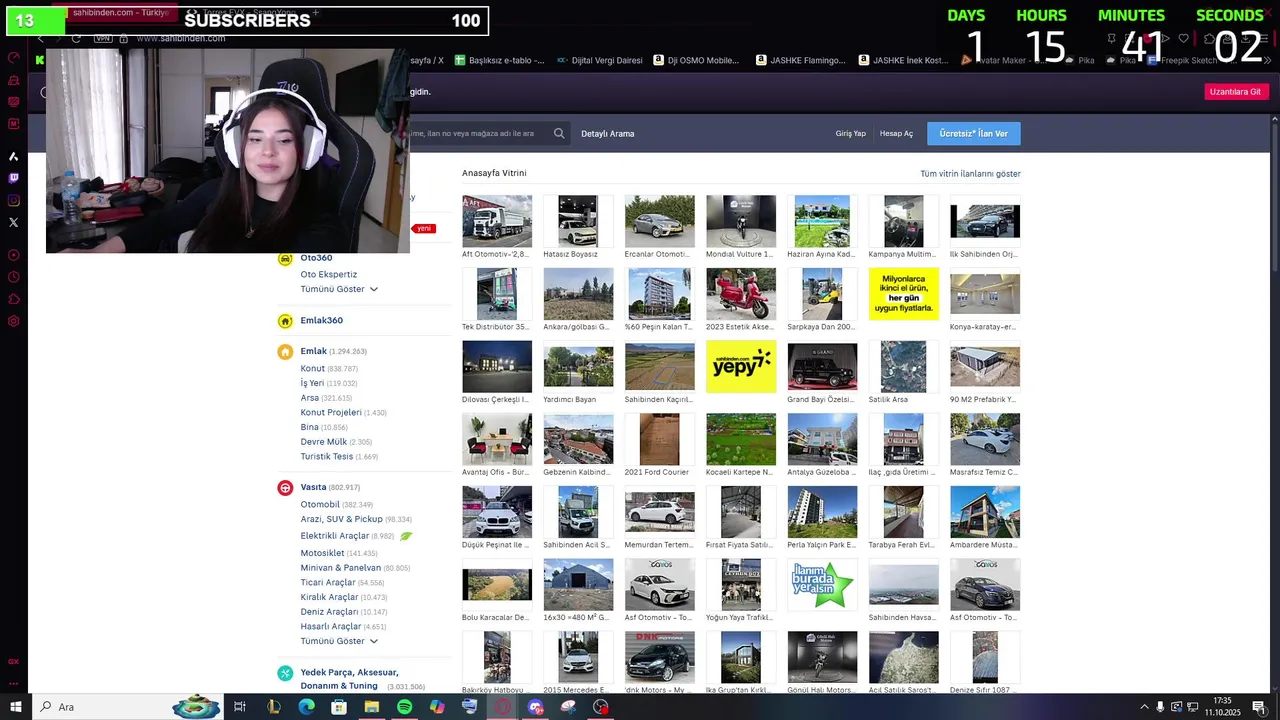The width and height of the screenshot is (1280, 720).
Task: Open 2021 Ford Courier listing thumbnail
Action: (x=659, y=439)
